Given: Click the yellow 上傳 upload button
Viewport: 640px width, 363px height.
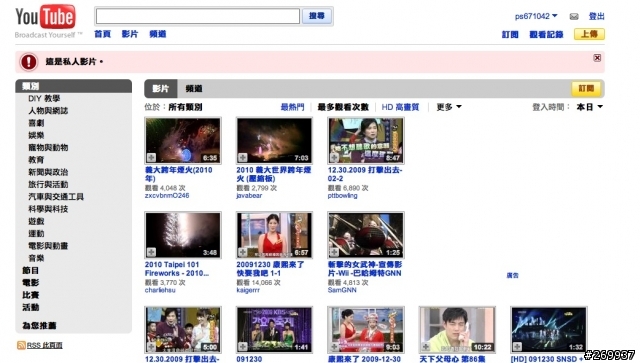Looking at the screenshot, I should pos(589,34).
